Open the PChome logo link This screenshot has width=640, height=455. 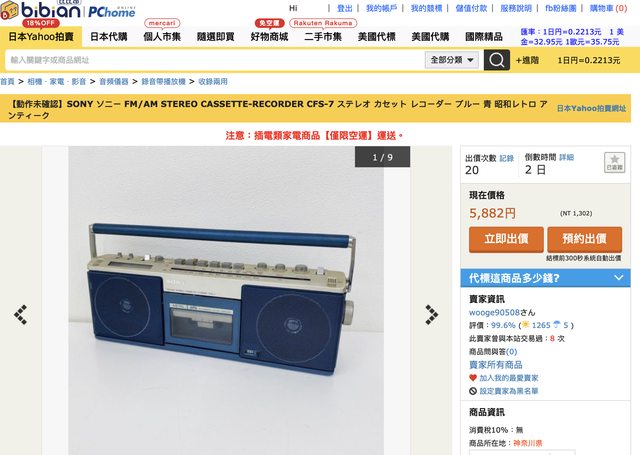tap(111, 11)
